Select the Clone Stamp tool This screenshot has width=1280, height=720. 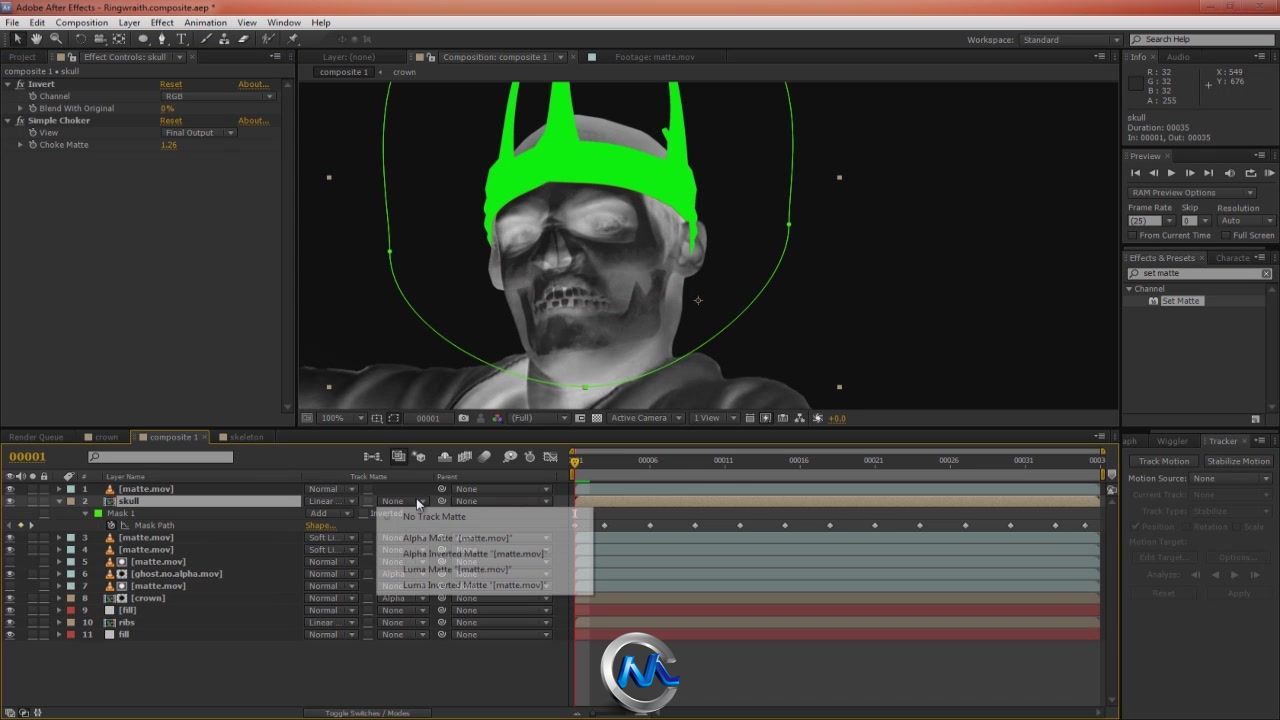(x=225, y=39)
